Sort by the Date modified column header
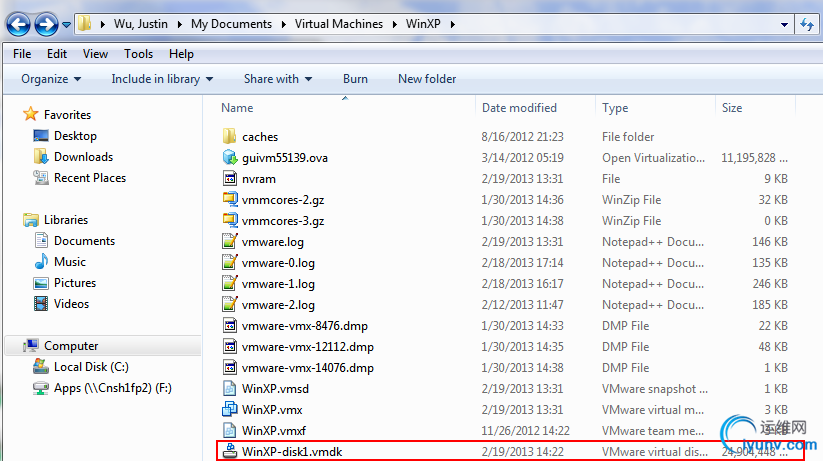The width and height of the screenshot is (823, 461). (x=519, y=108)
